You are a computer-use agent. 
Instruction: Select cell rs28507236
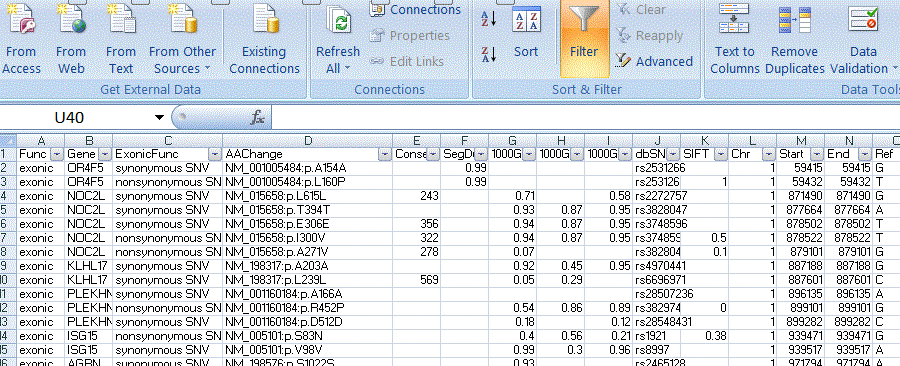coord(657,293)
